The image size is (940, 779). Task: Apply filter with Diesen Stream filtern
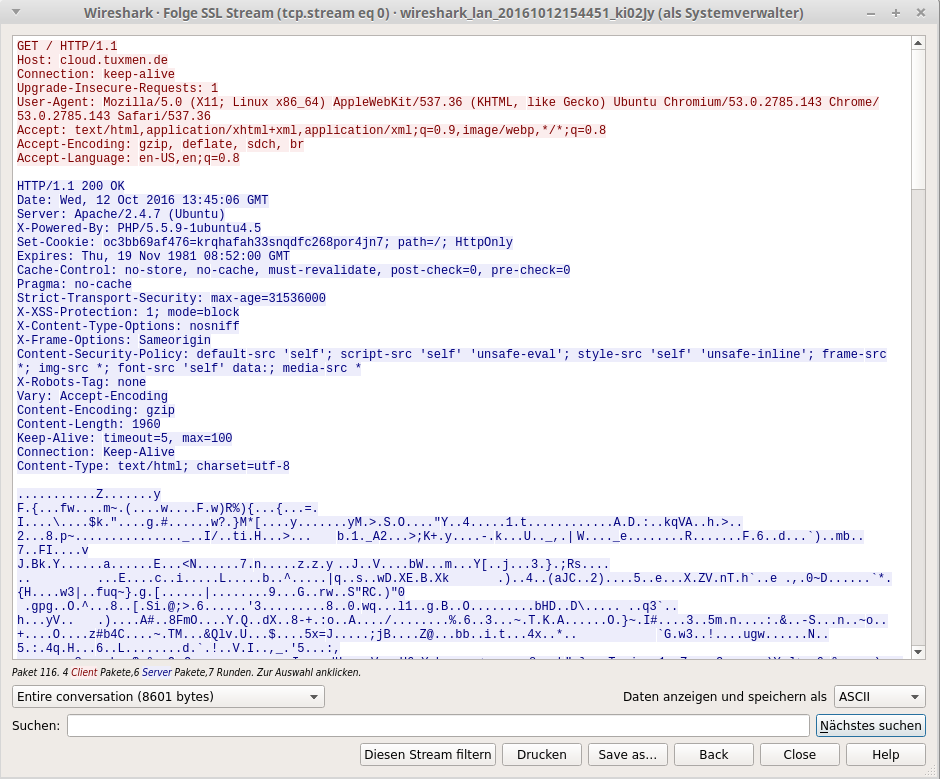point(427,754)
